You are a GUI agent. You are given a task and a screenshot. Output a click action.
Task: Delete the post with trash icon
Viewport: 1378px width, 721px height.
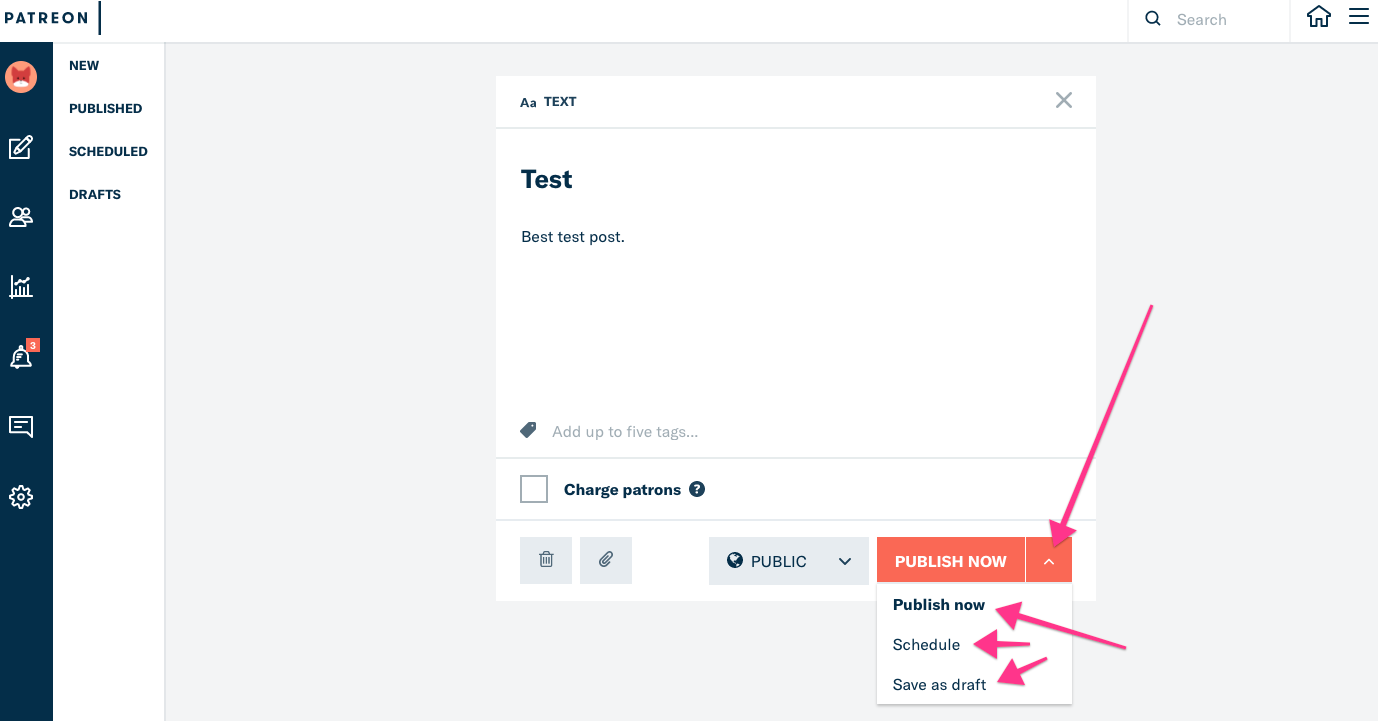(x=546, y=560)
